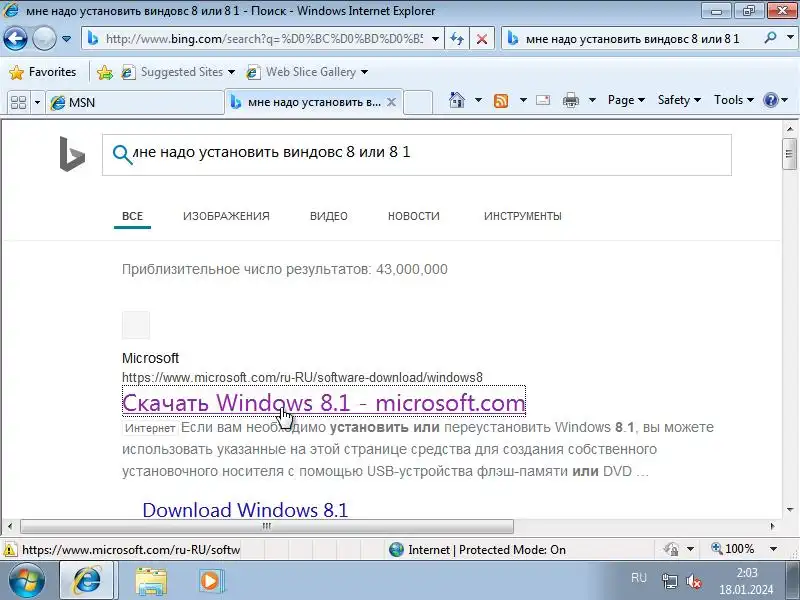Open the Page menu

click(x=626, y=100)
